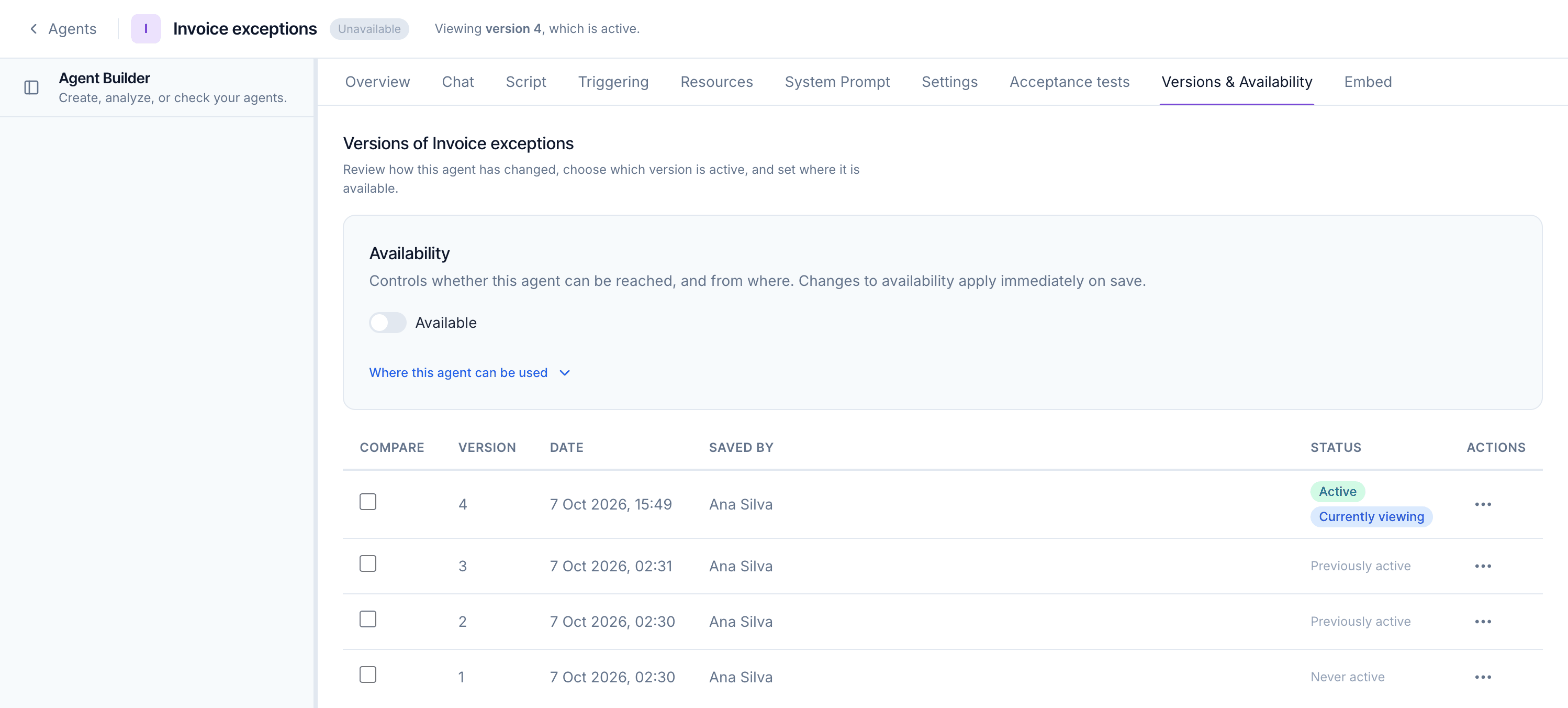This screenshot has width=1568, height=708.
Task: Click the DATE column header
Action: tap(567, 448)
